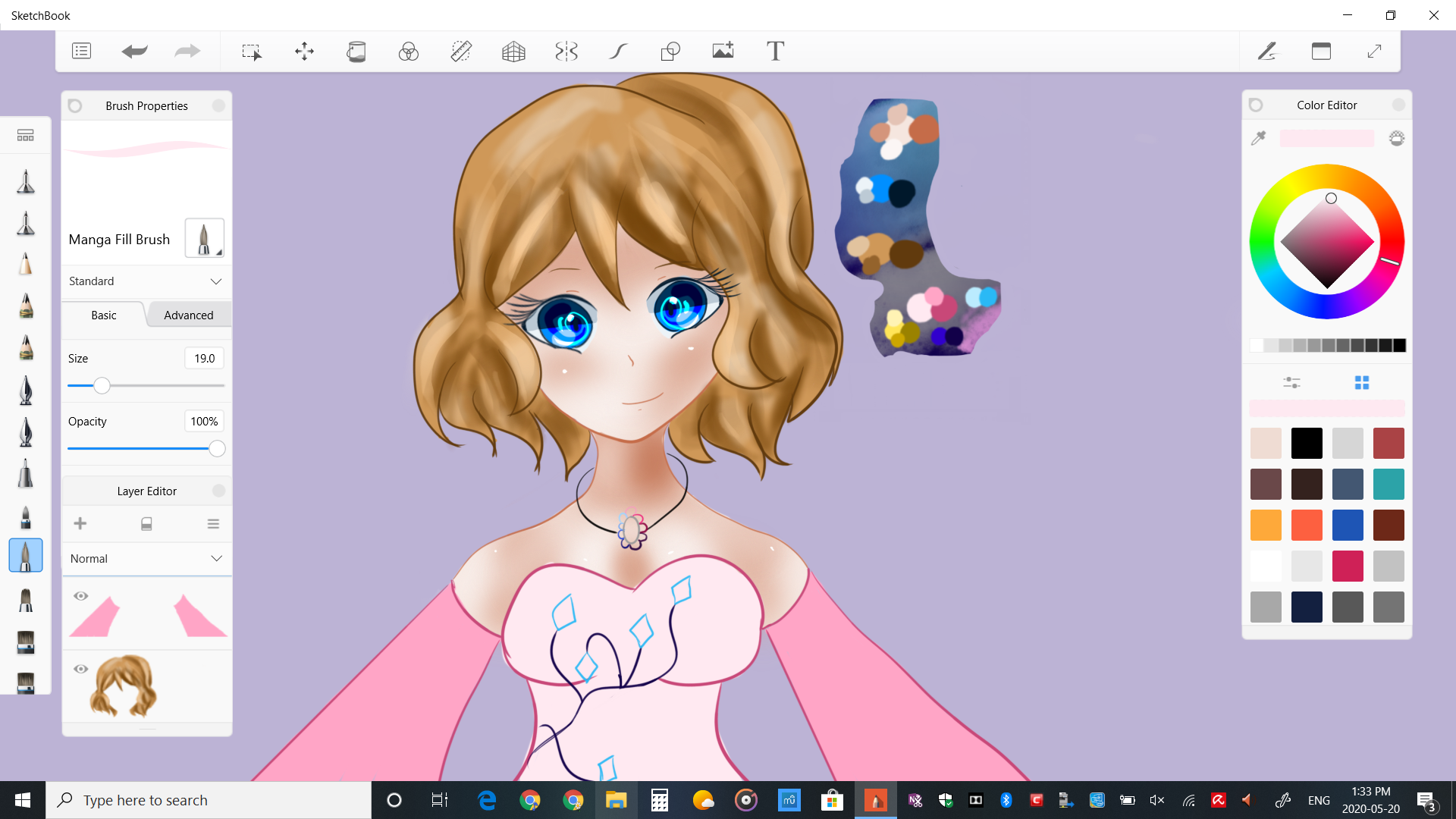Switch to the Advanced tab
Viewport: 1456px width, 819px height.
pos(189,315)
